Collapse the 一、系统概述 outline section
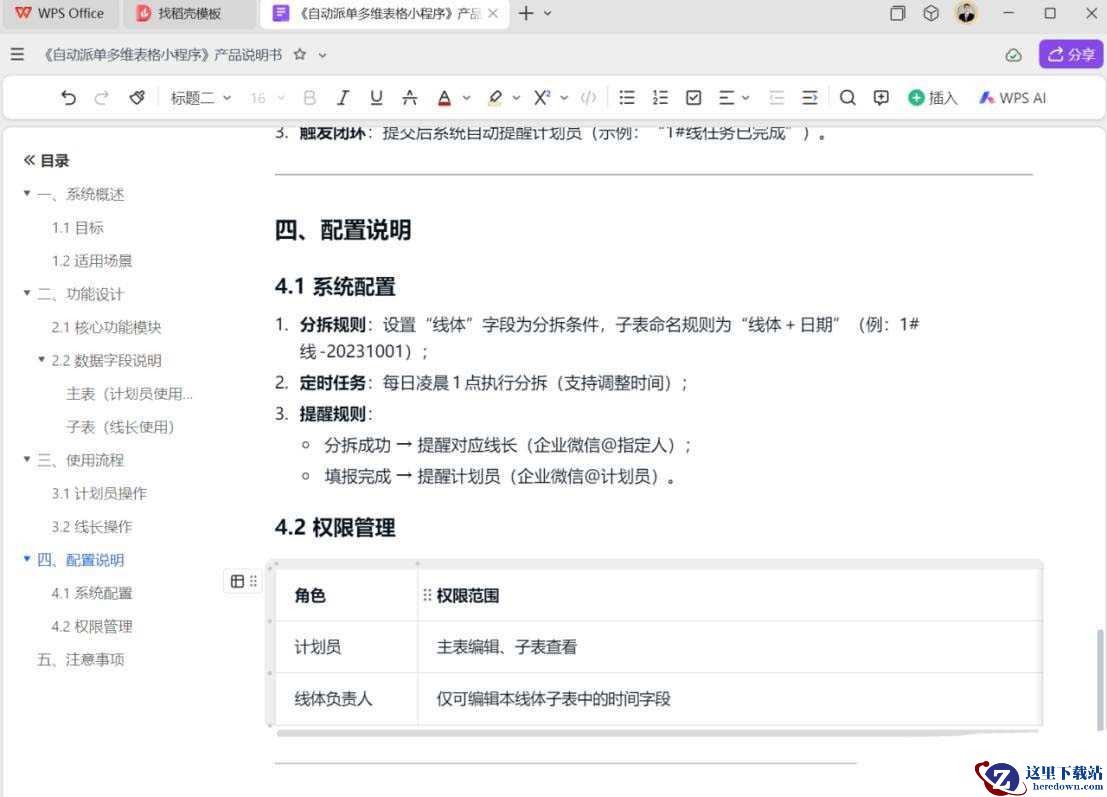The image size is (1107, 797). (x=27, y=193)
